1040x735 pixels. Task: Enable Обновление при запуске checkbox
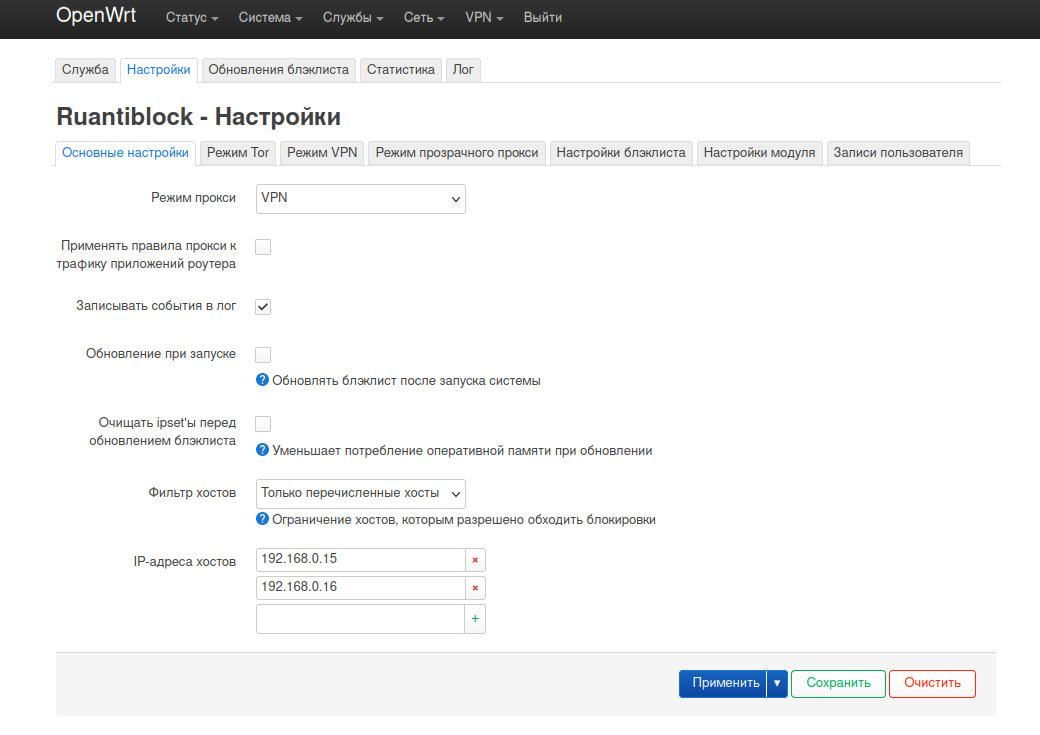tap(263, 354)
